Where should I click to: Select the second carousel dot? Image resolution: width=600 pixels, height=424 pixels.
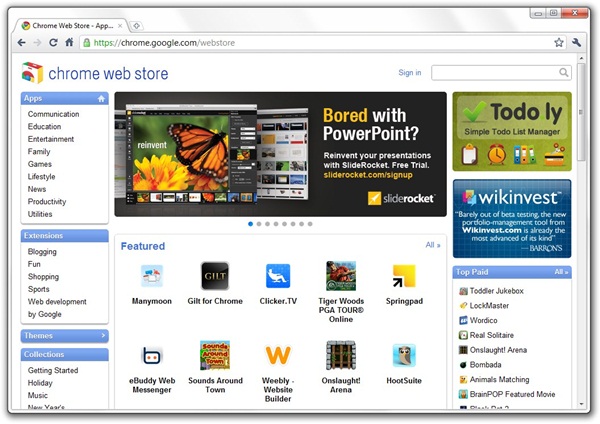point(259,224)
